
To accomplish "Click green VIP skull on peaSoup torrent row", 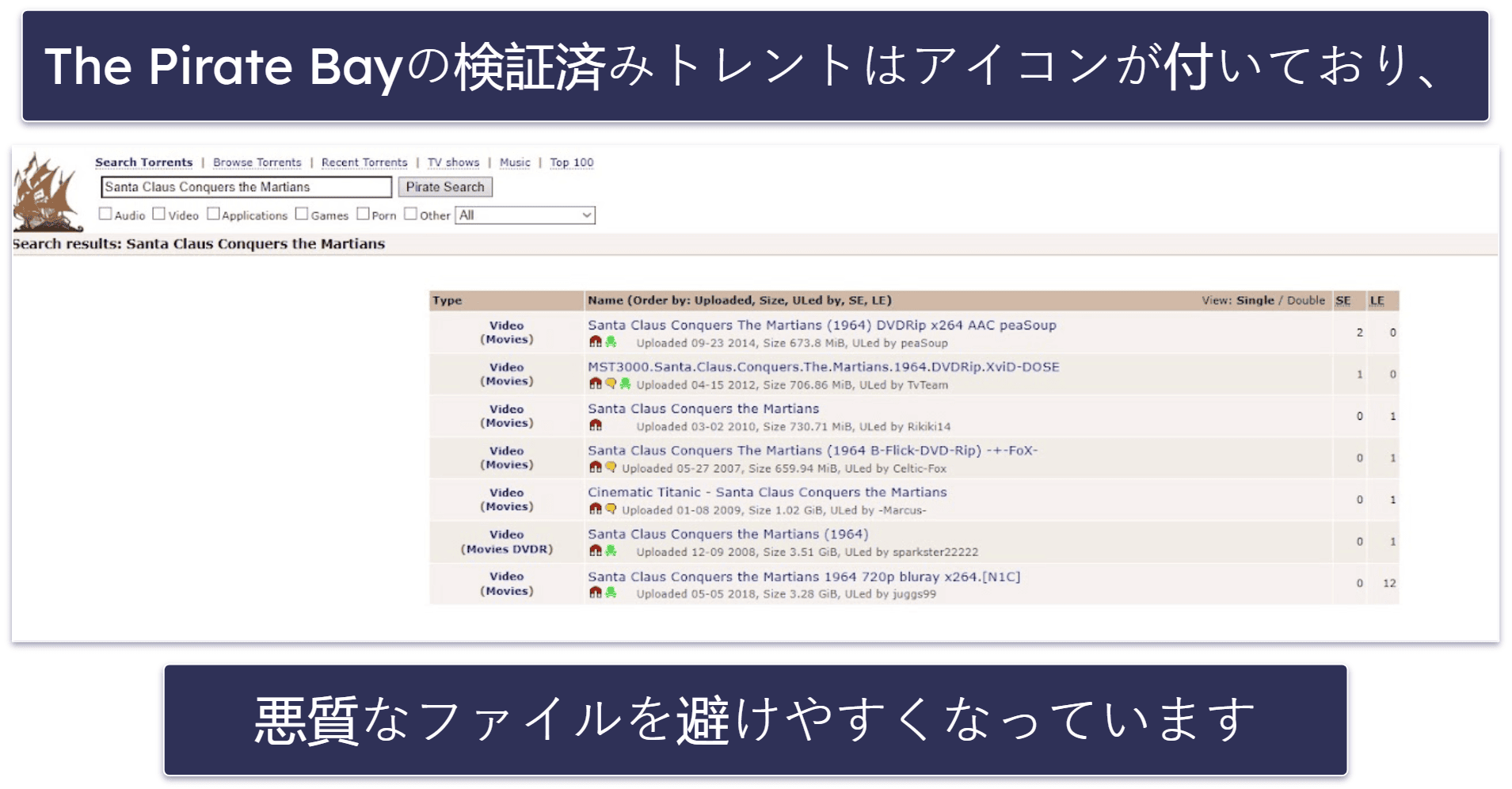I will coord(611,342).
